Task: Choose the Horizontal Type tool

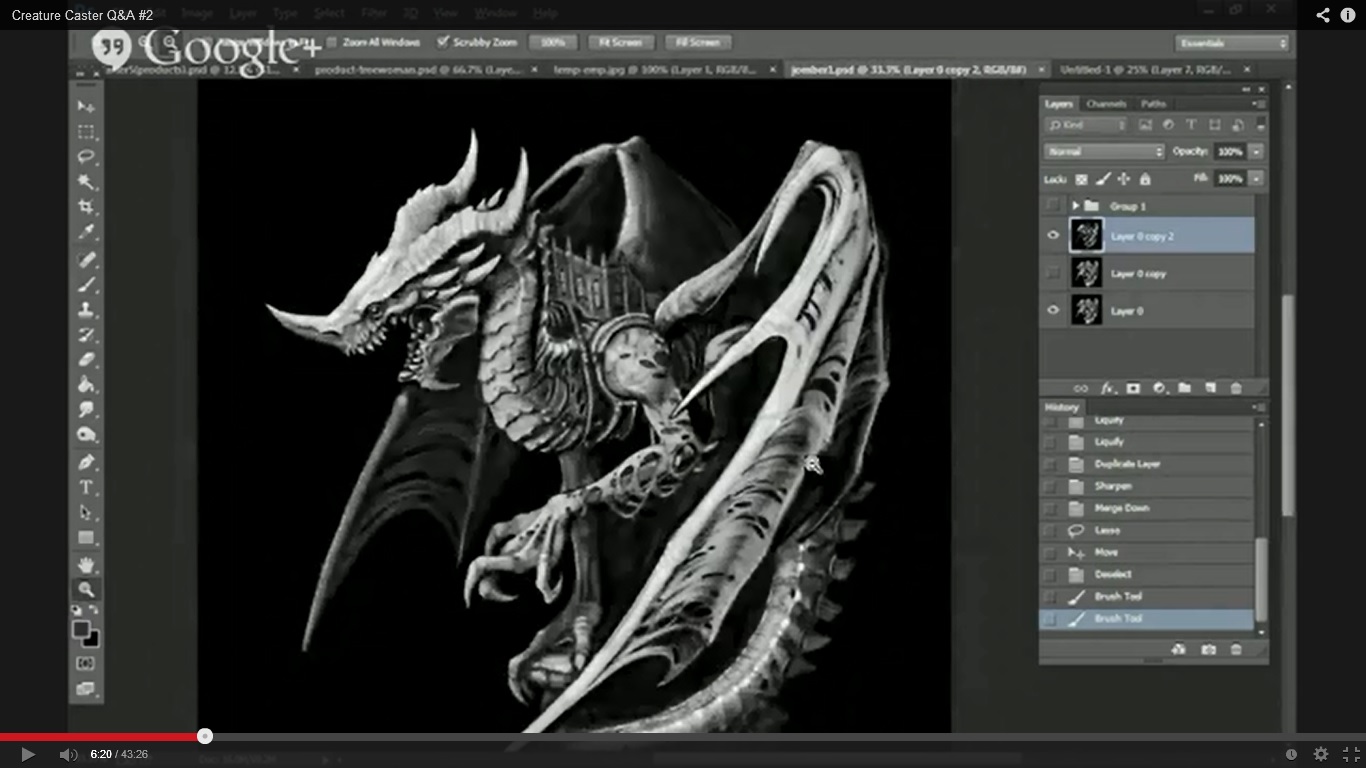Action: click(x=86, y=488)
